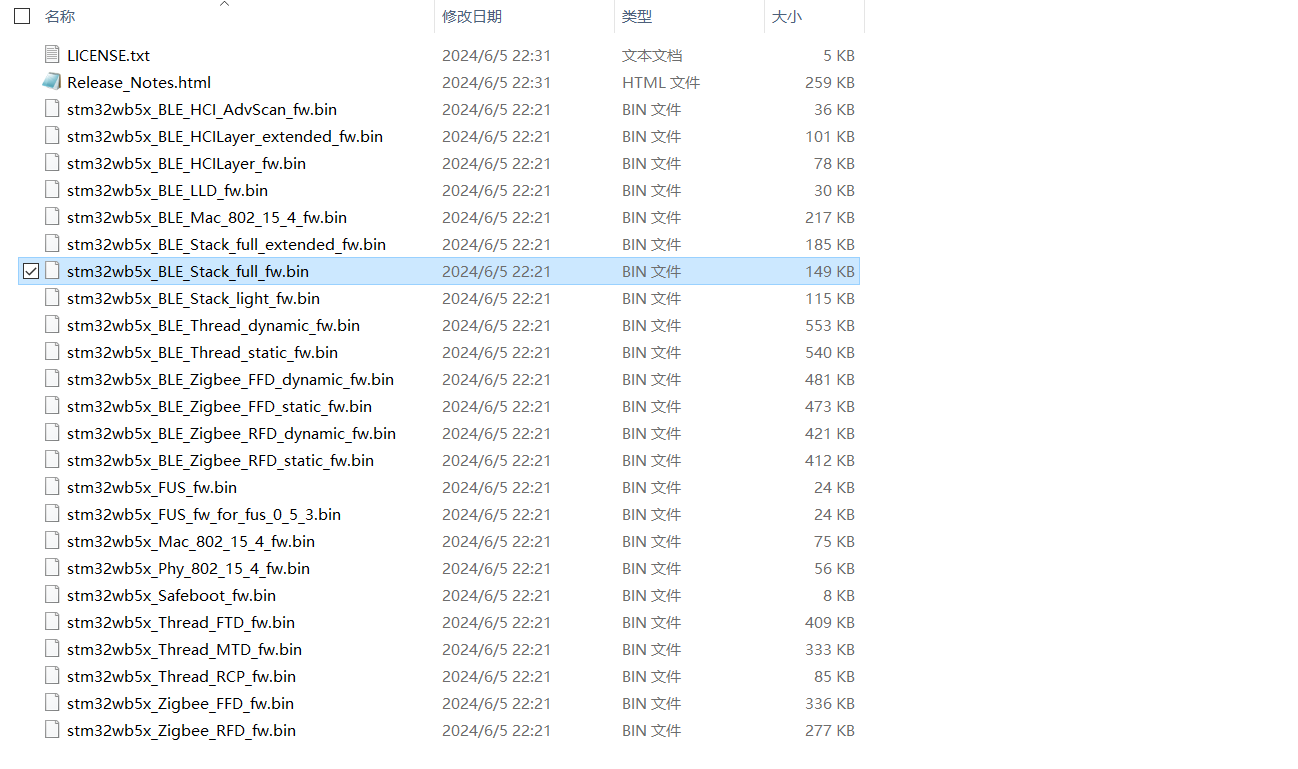Click icon of stm32wb5x_Mac_802_15_4_fw.bin
Viewport: 1298px width, 769px height.
(52, 541)
